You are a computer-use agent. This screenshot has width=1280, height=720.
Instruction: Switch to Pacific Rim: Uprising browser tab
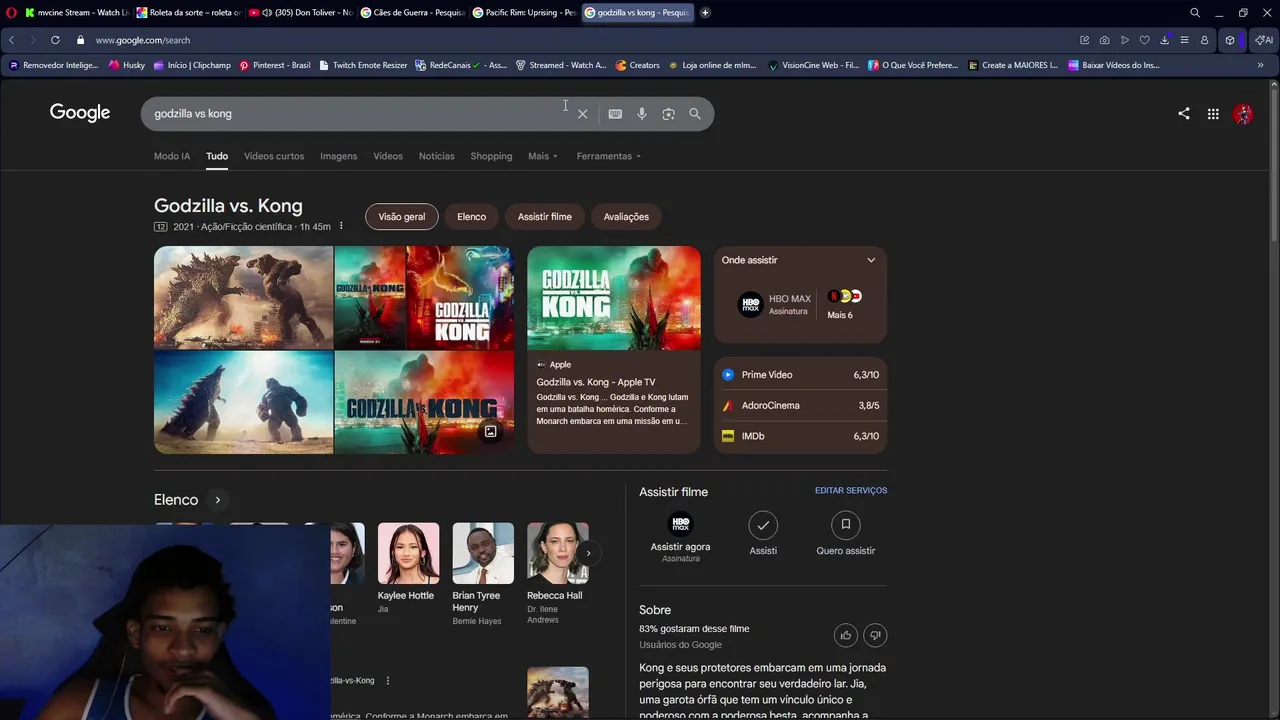pos(523,13)
